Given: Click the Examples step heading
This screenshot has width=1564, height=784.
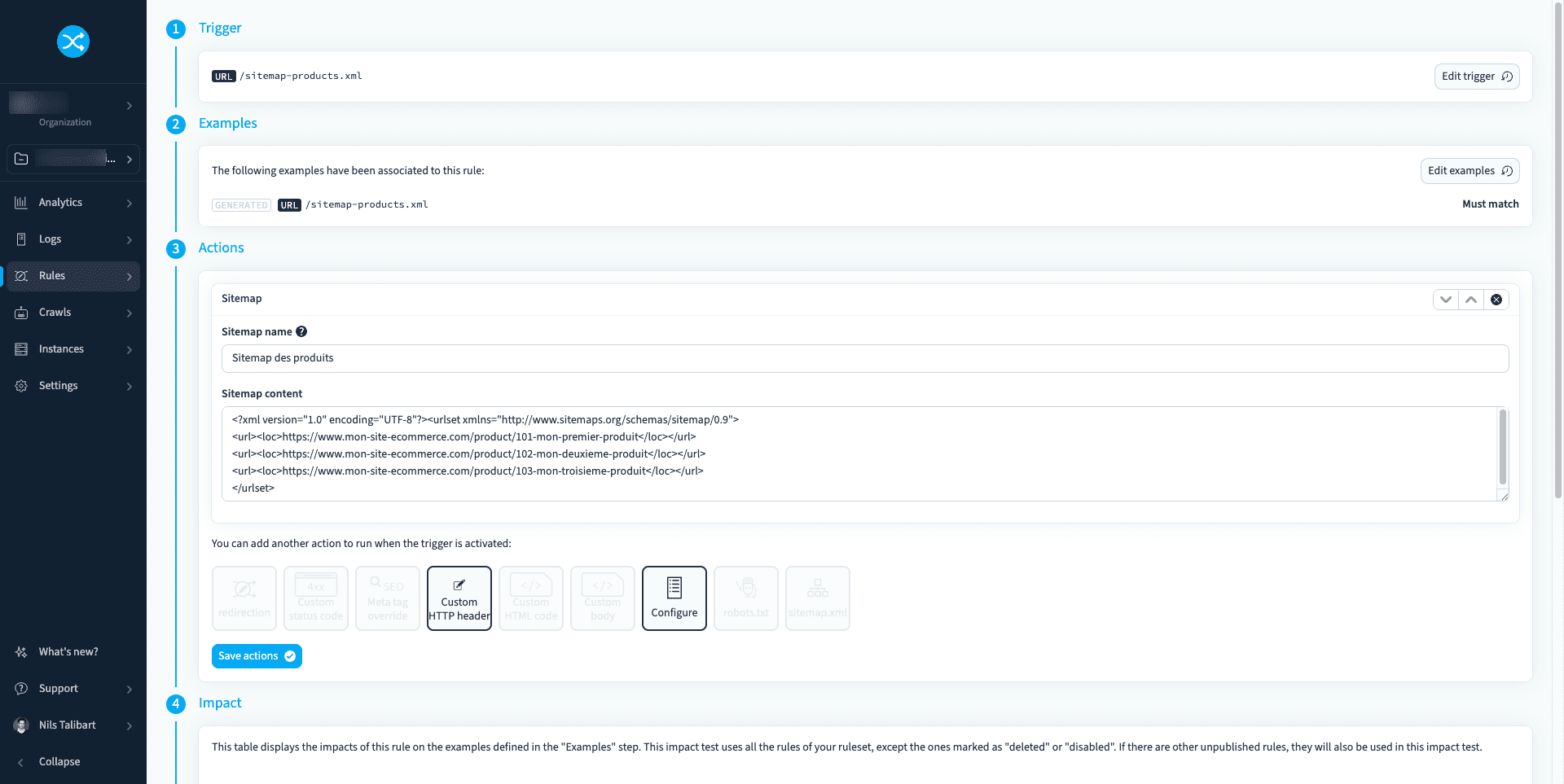Looking at the screenshot, I should click(x=228, y=124).
